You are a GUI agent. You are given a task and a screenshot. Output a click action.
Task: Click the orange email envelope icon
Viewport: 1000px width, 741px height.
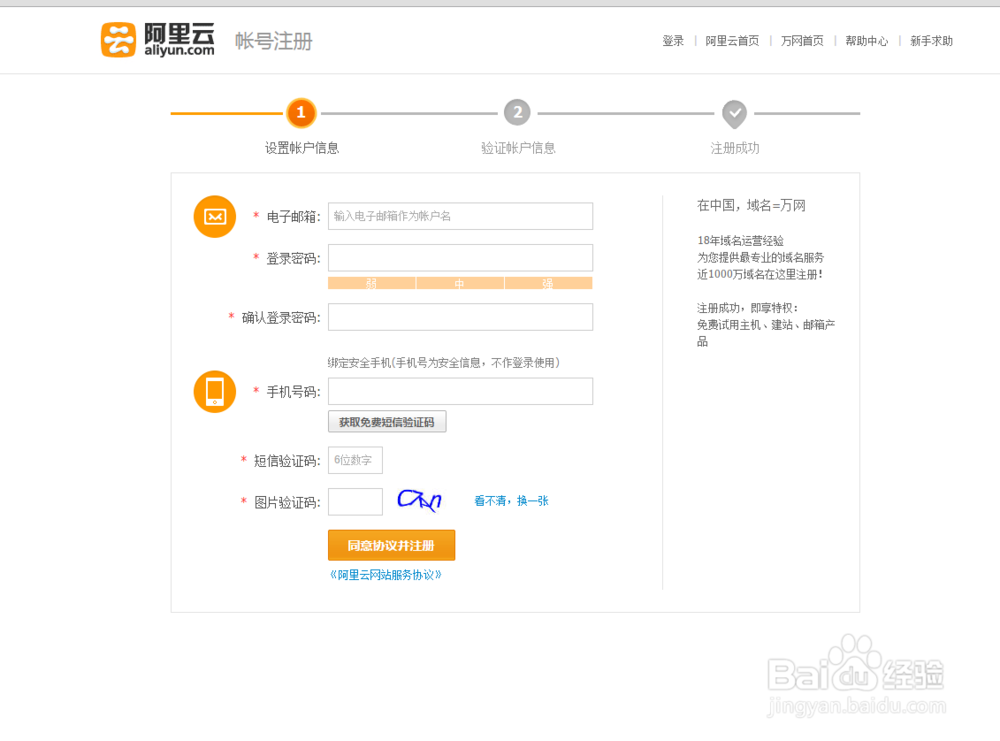point(214,216)
